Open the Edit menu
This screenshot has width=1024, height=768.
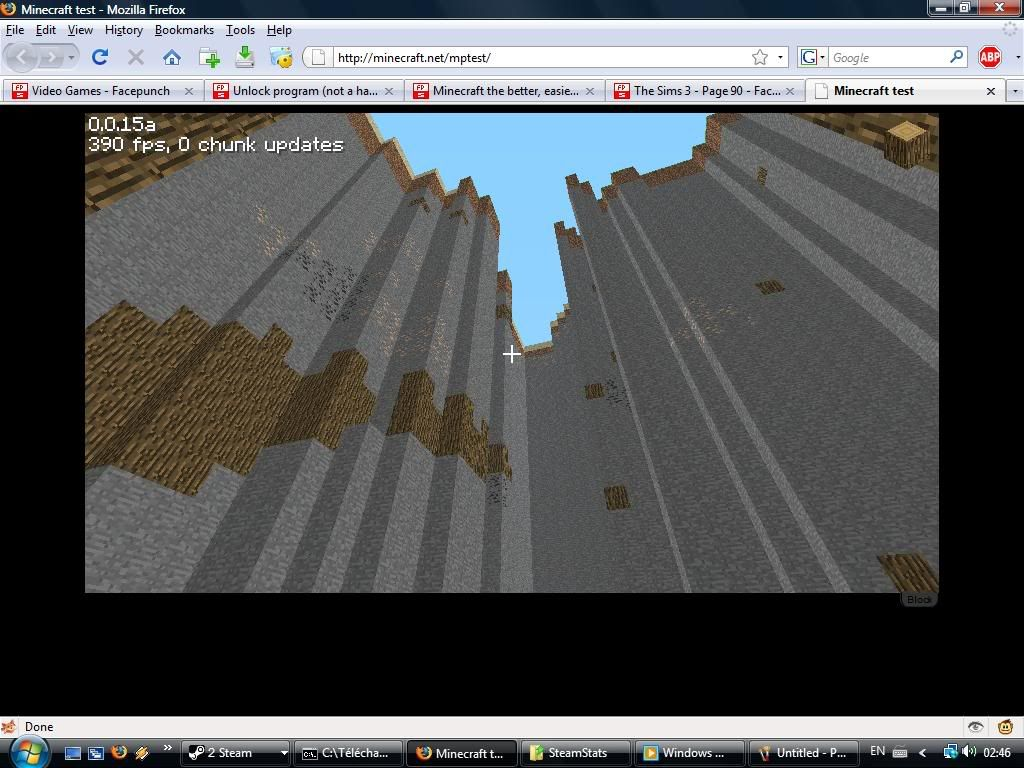point(46,30)
